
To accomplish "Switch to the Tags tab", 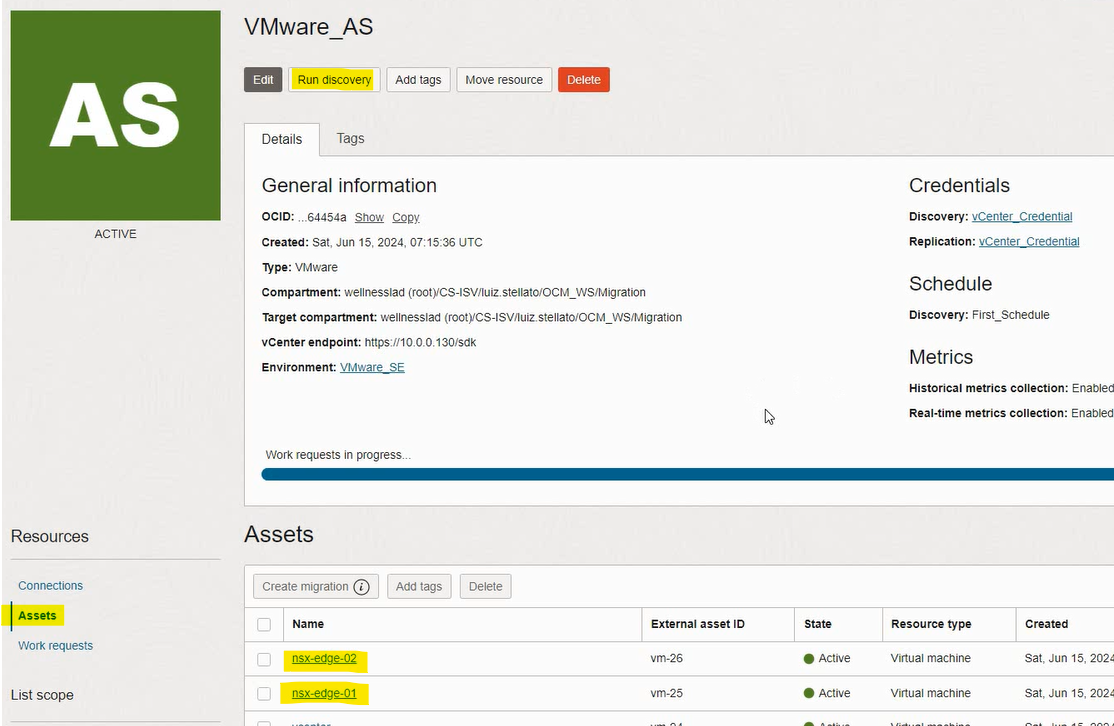I will click(x=350, y=139).
